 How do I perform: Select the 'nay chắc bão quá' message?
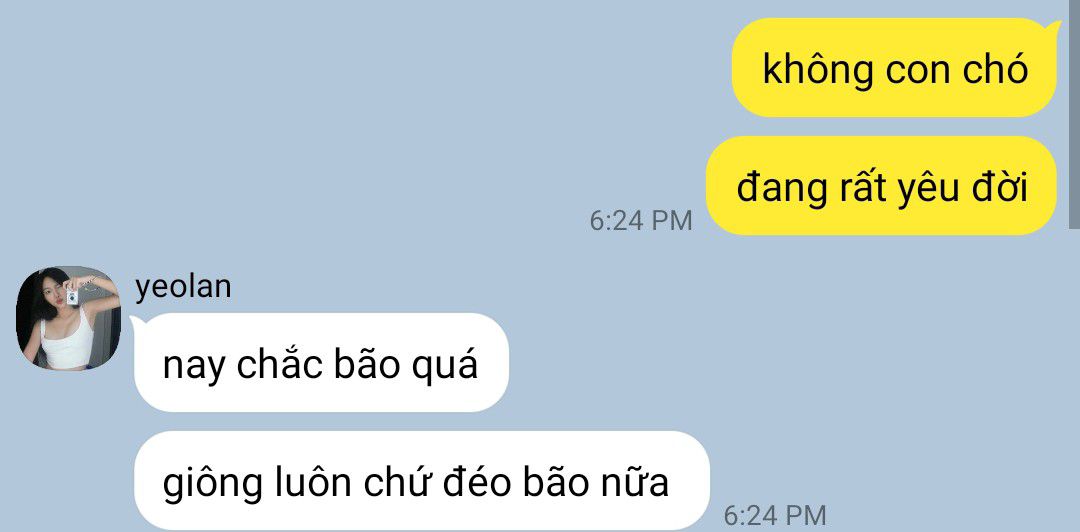[x=321, y=362]
